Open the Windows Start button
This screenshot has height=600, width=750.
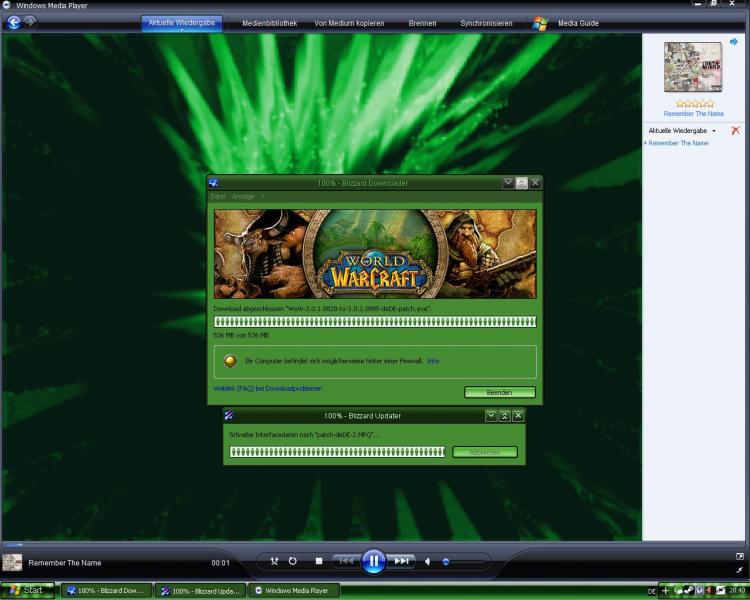28,590
